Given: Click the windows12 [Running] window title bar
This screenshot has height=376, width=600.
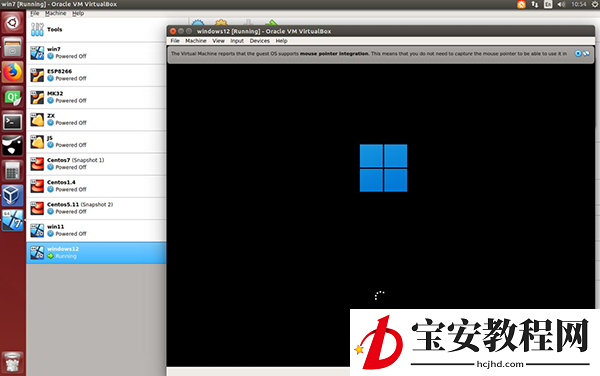Looking at the screenshot, I should [x=381, y=31].
